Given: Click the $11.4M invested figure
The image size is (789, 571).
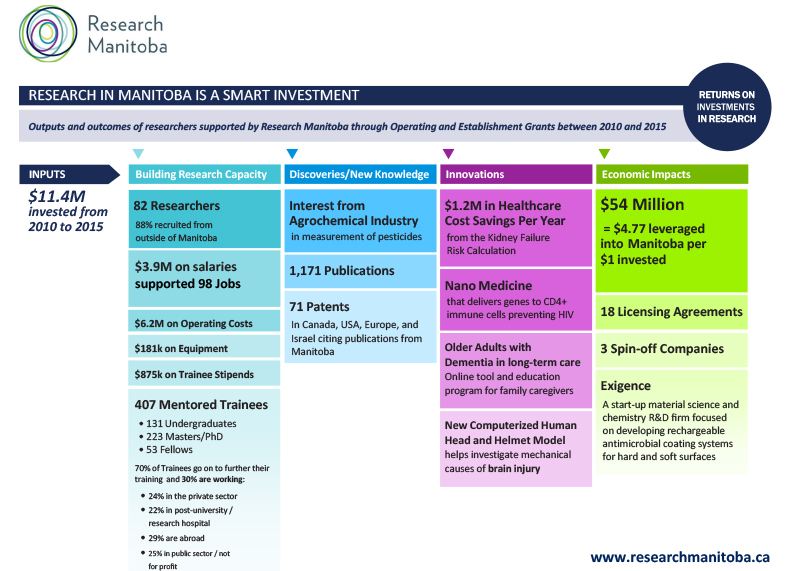Looking at the screenshot, I should click(x=68, y=211).
